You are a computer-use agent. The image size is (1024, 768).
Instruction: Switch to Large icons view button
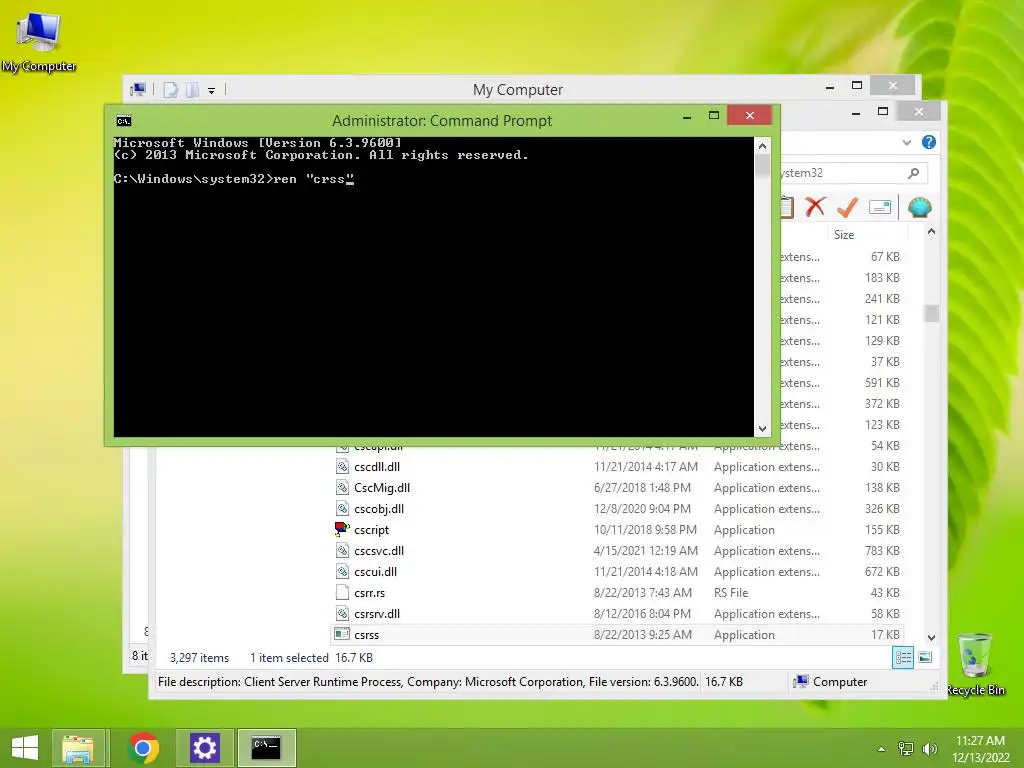[x=925, y=658]
